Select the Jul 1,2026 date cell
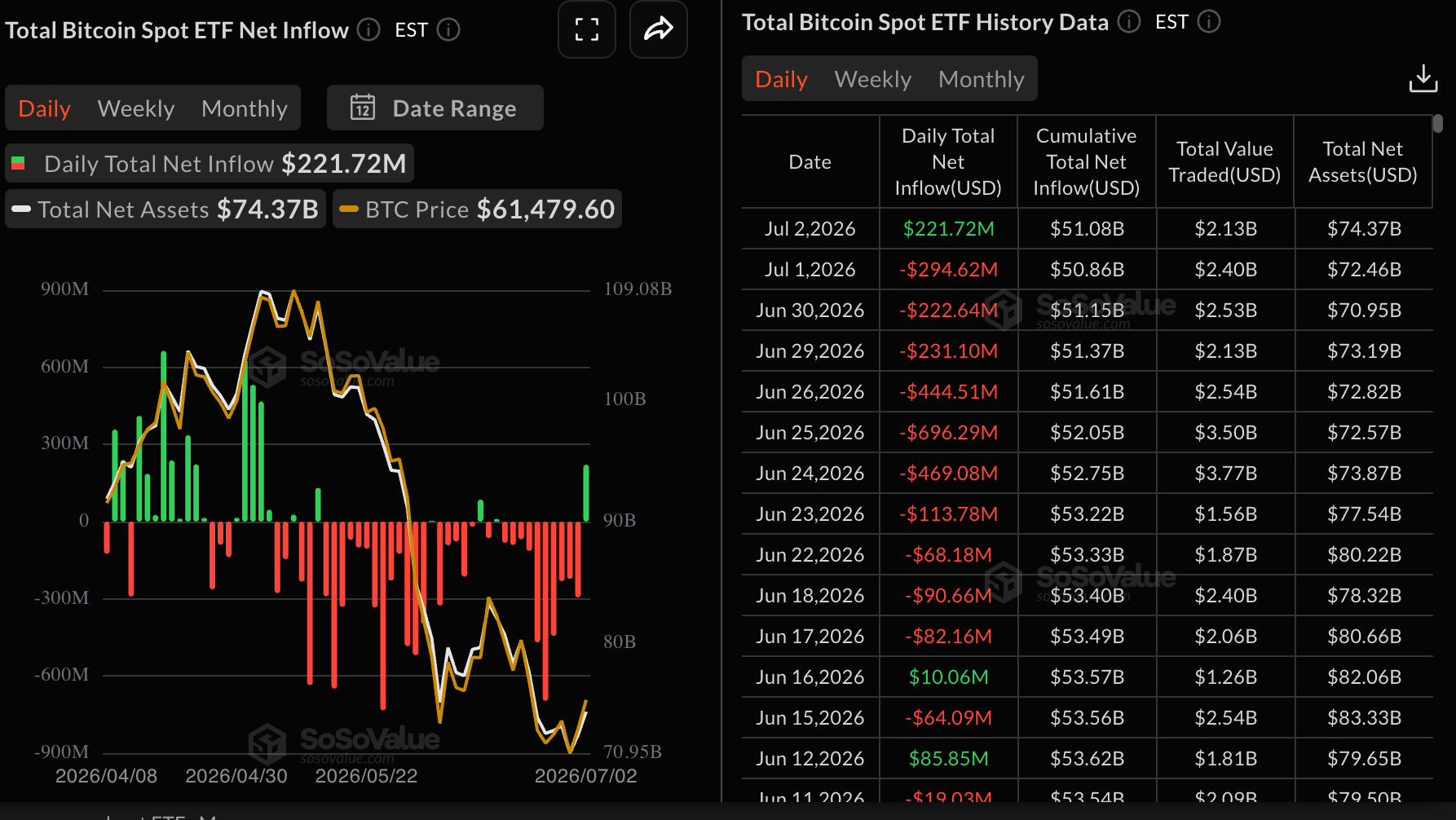Viewport: 1456px width, 820px height. [810, 270]
